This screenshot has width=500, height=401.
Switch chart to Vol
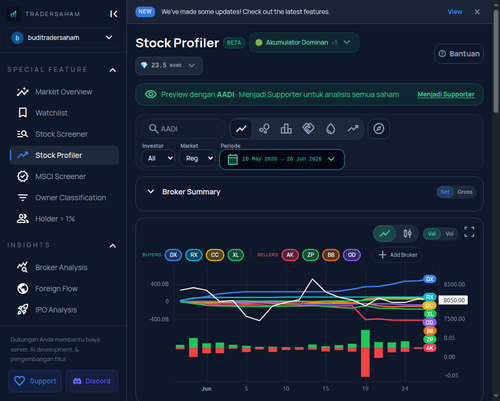click(450, 234)
